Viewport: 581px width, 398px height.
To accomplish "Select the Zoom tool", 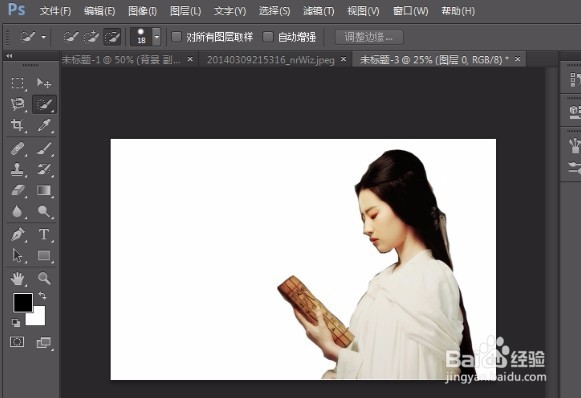I will (x=44, y=278).
